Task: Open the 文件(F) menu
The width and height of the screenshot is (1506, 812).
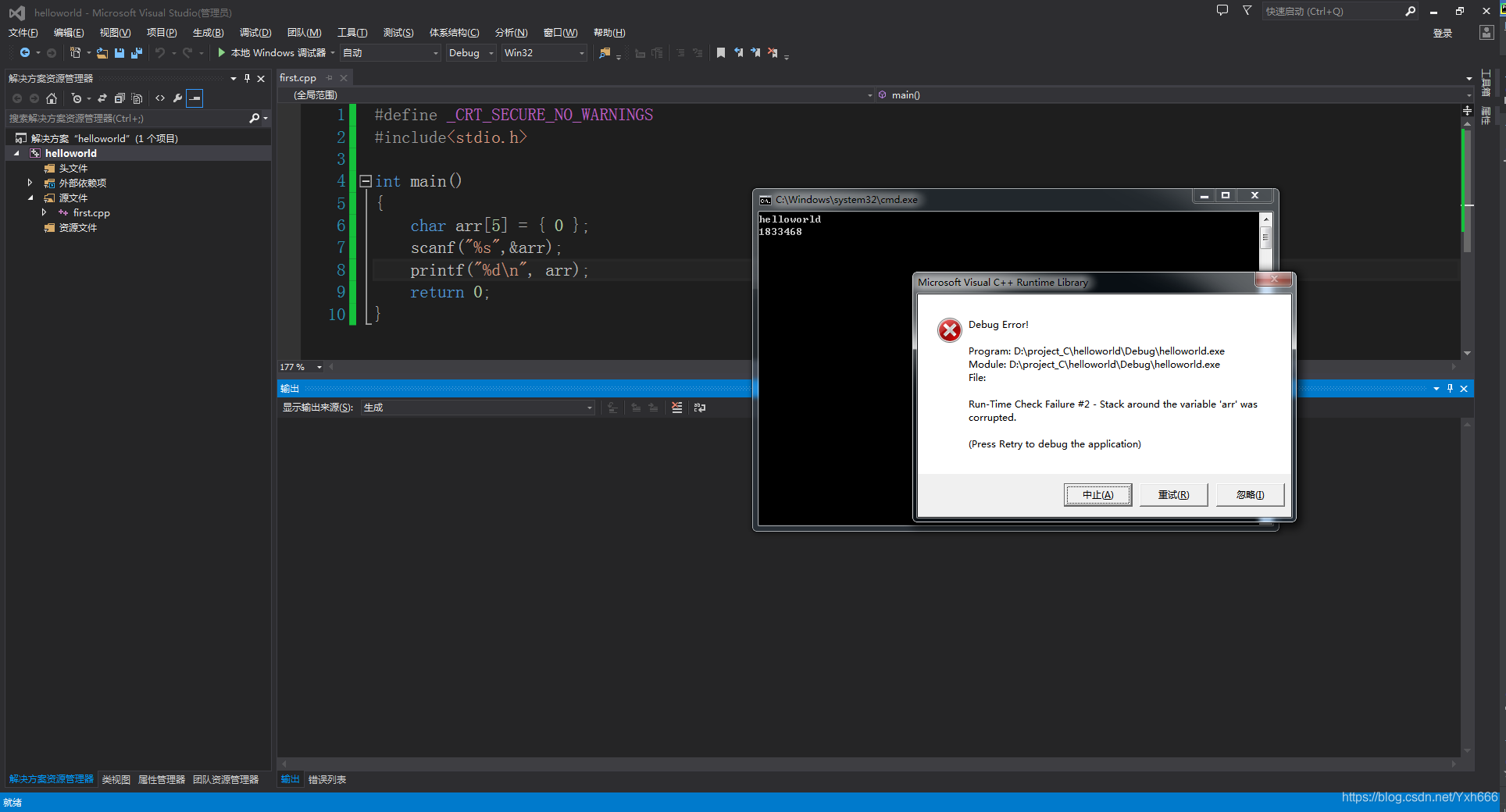Action: [23, 33]
